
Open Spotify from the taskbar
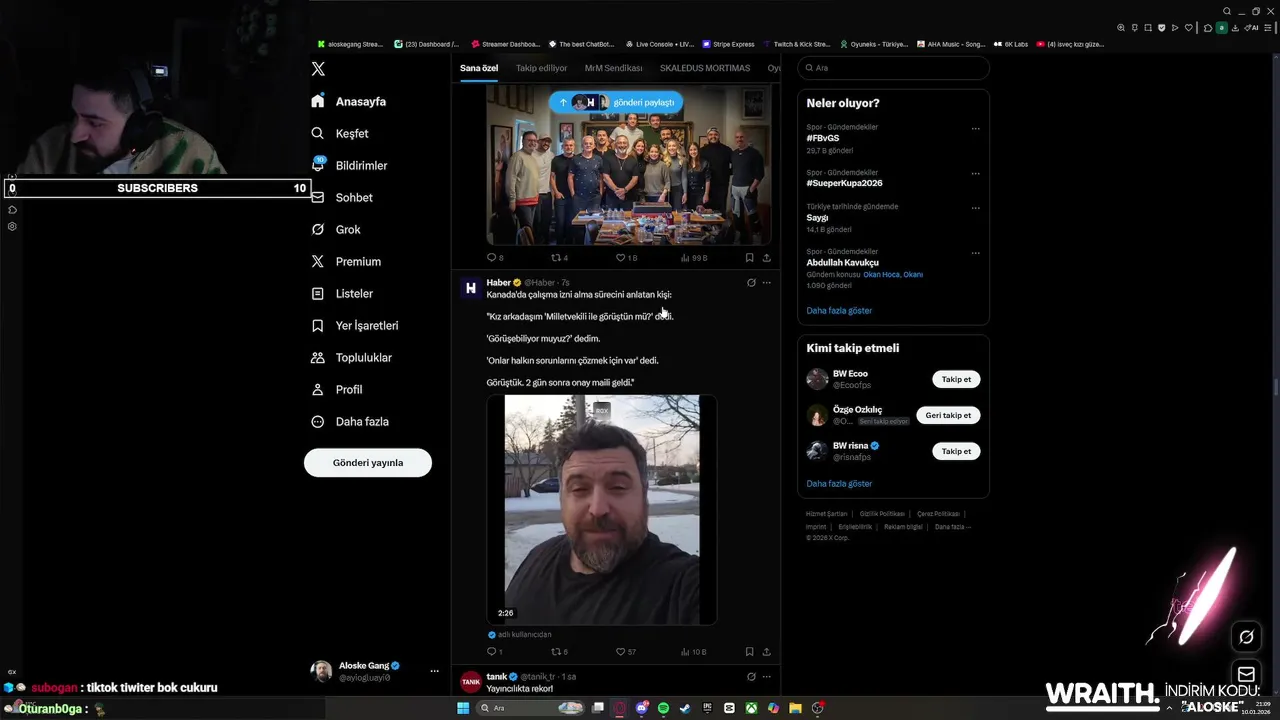pyautogui.click(x=663, y=708)
